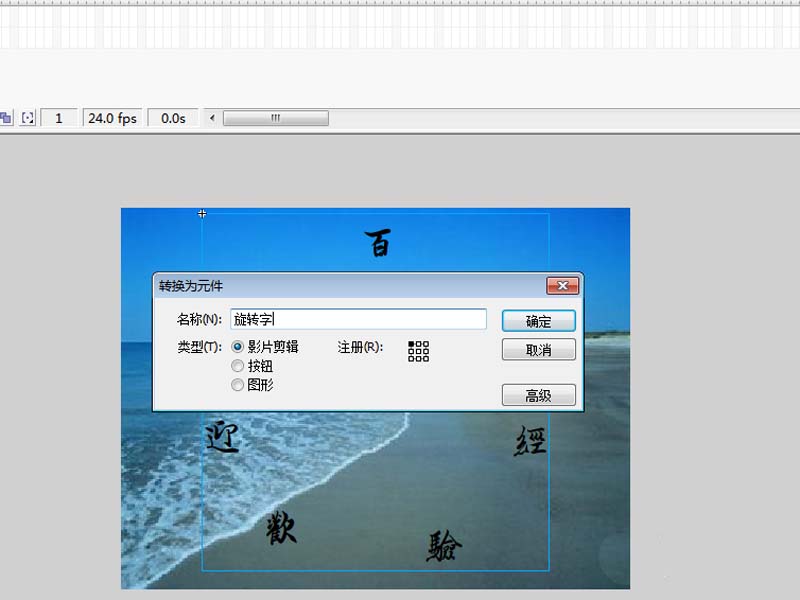
Task: Set registration to the bottom-left grid point
Action: 411,359
